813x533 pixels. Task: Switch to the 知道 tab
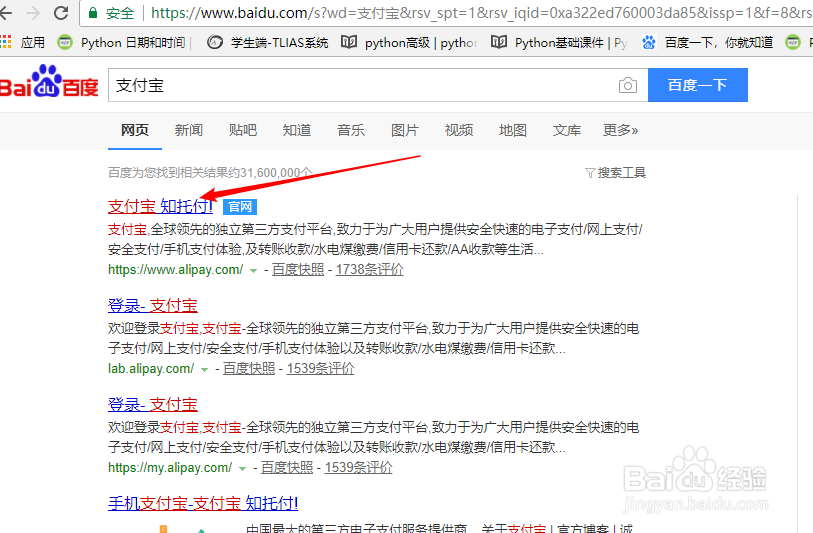pyautogui.click(x=297, y=130)
